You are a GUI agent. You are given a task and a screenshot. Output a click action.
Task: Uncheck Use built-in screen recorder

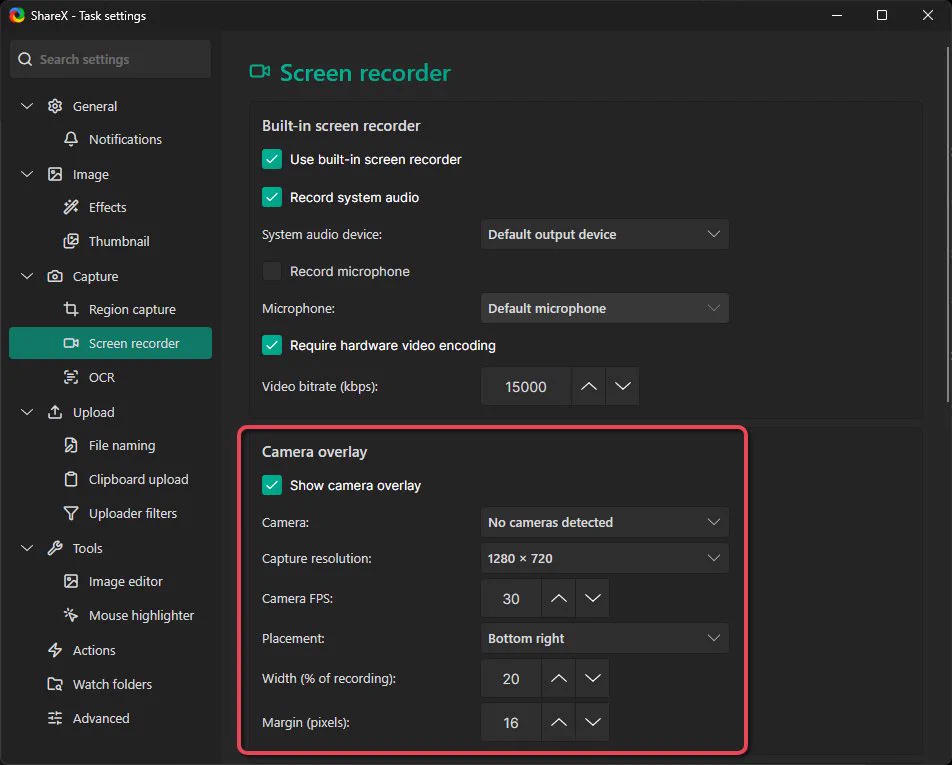pos(271,159)
